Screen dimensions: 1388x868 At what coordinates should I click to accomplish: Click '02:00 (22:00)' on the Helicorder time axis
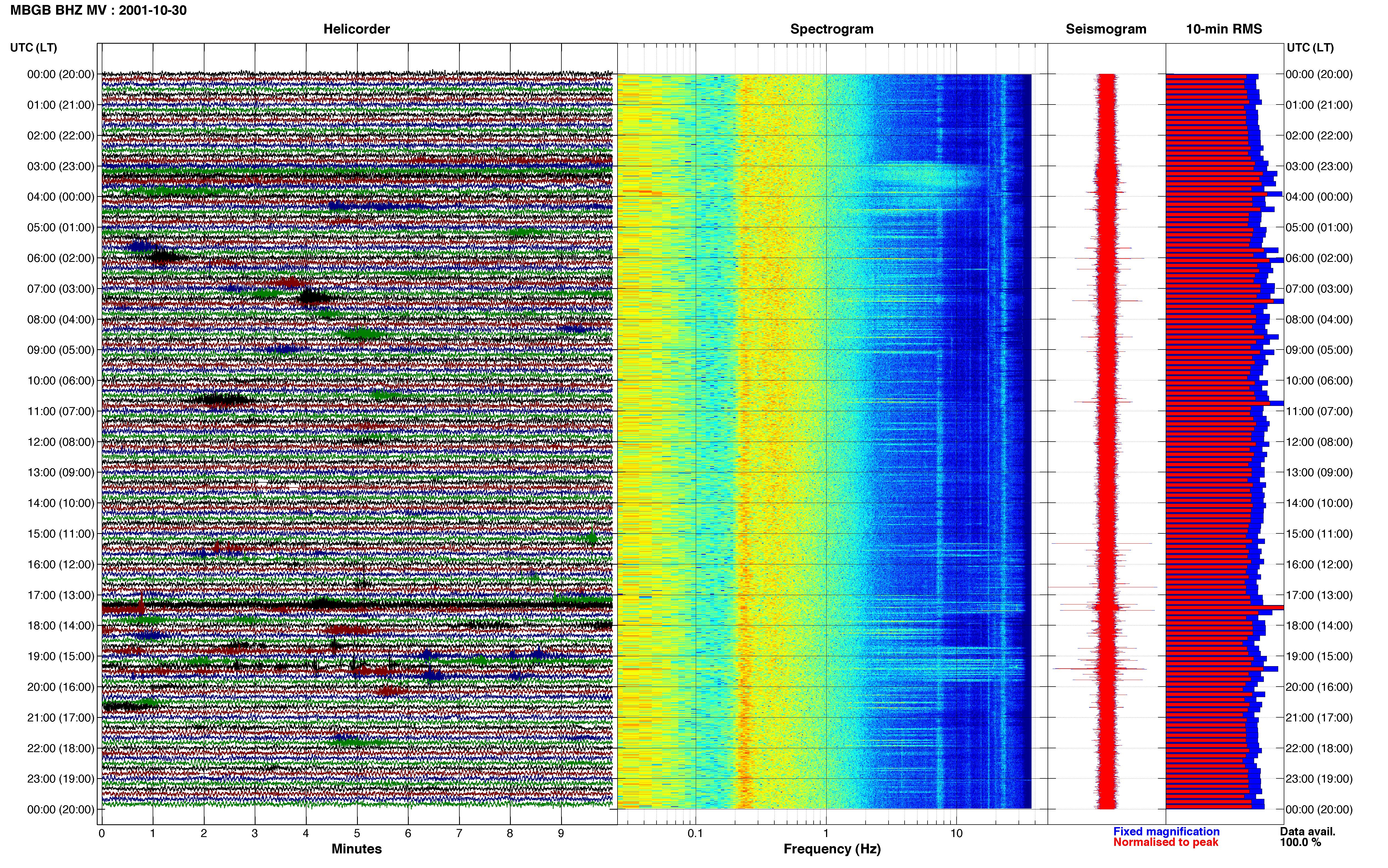point(61,135)
